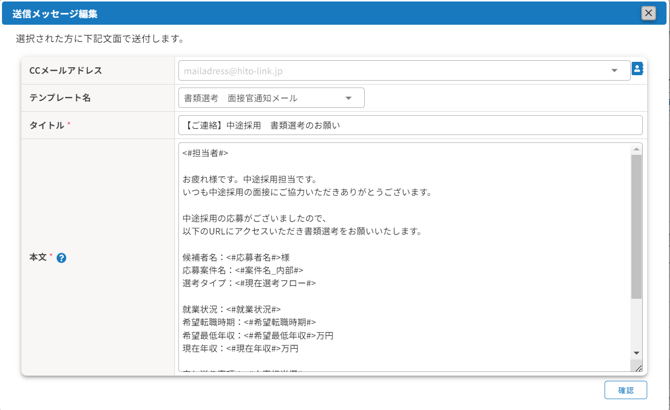Click body scrollbar up arrow

coord(636,150)
